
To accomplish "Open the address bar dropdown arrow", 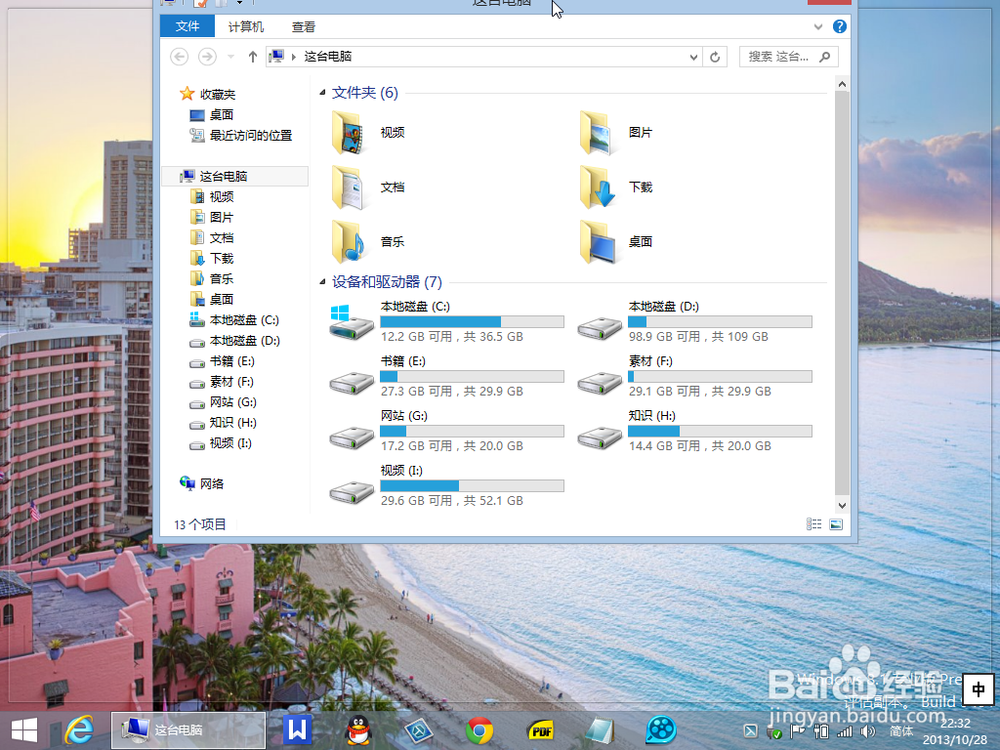I will (692, 57).
